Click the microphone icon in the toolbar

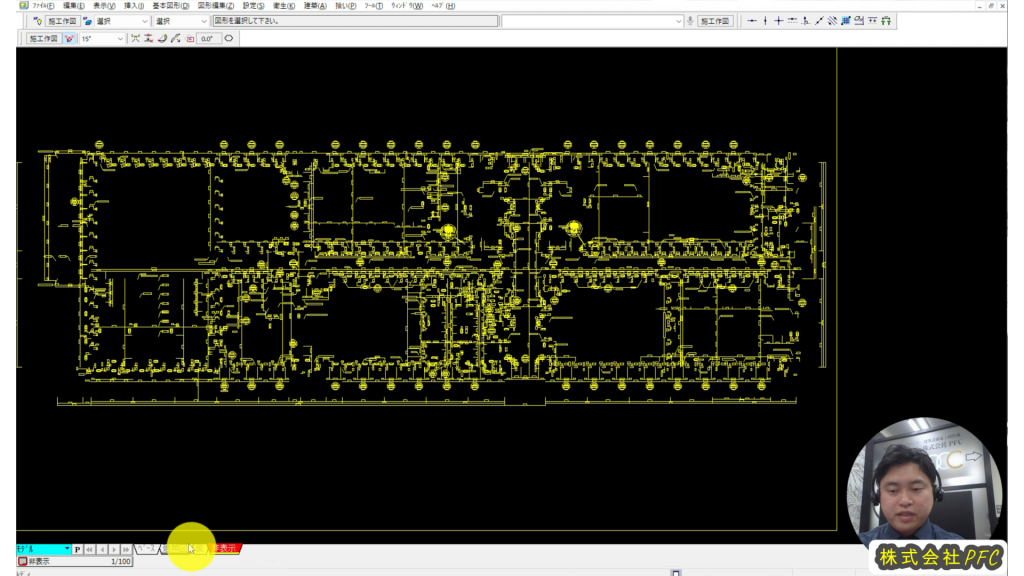click(x=690, y=21)
